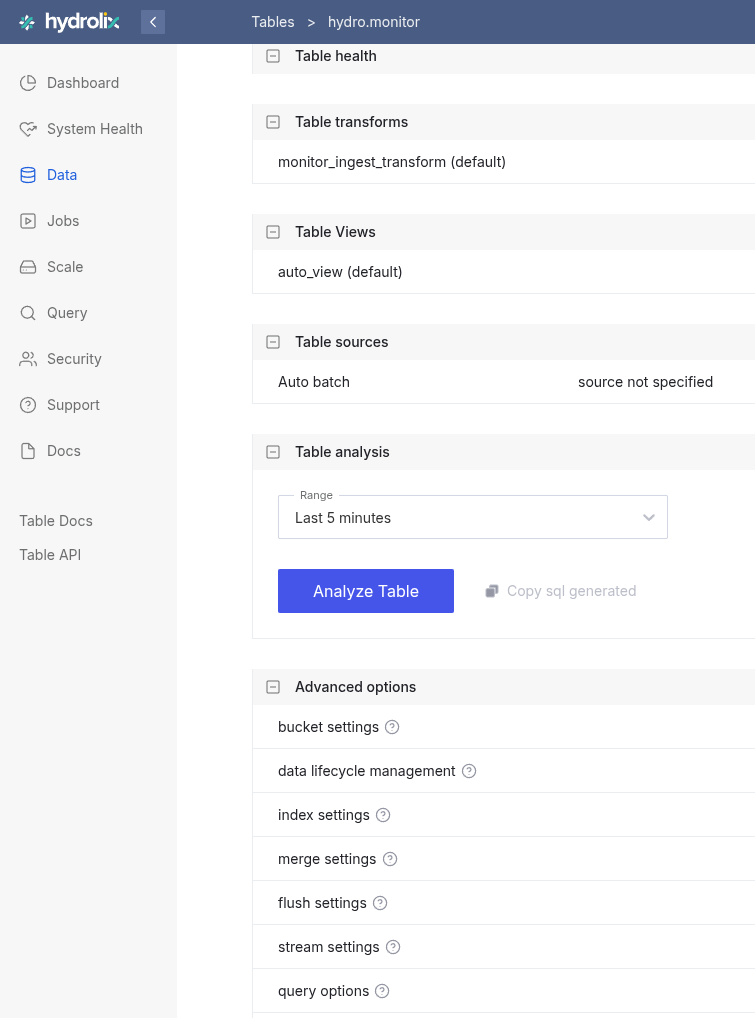Open the Range time dropdown
Screen dimensions: 755x1018
pos(472,517)
